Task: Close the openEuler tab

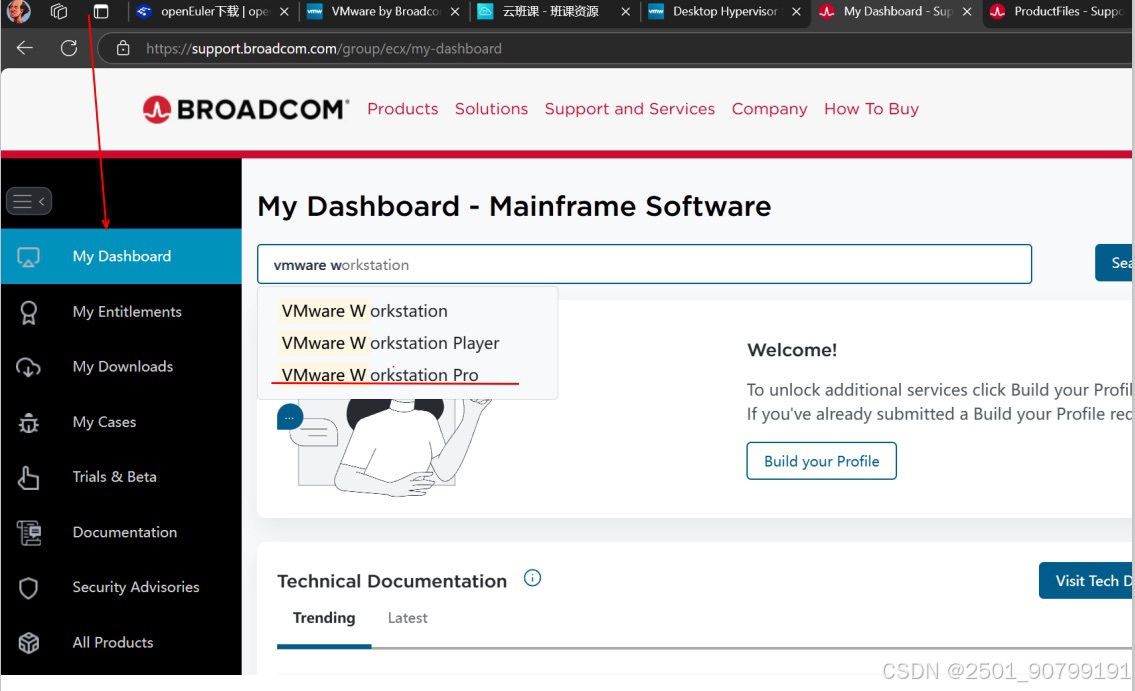Action: (x=284, y=12)
